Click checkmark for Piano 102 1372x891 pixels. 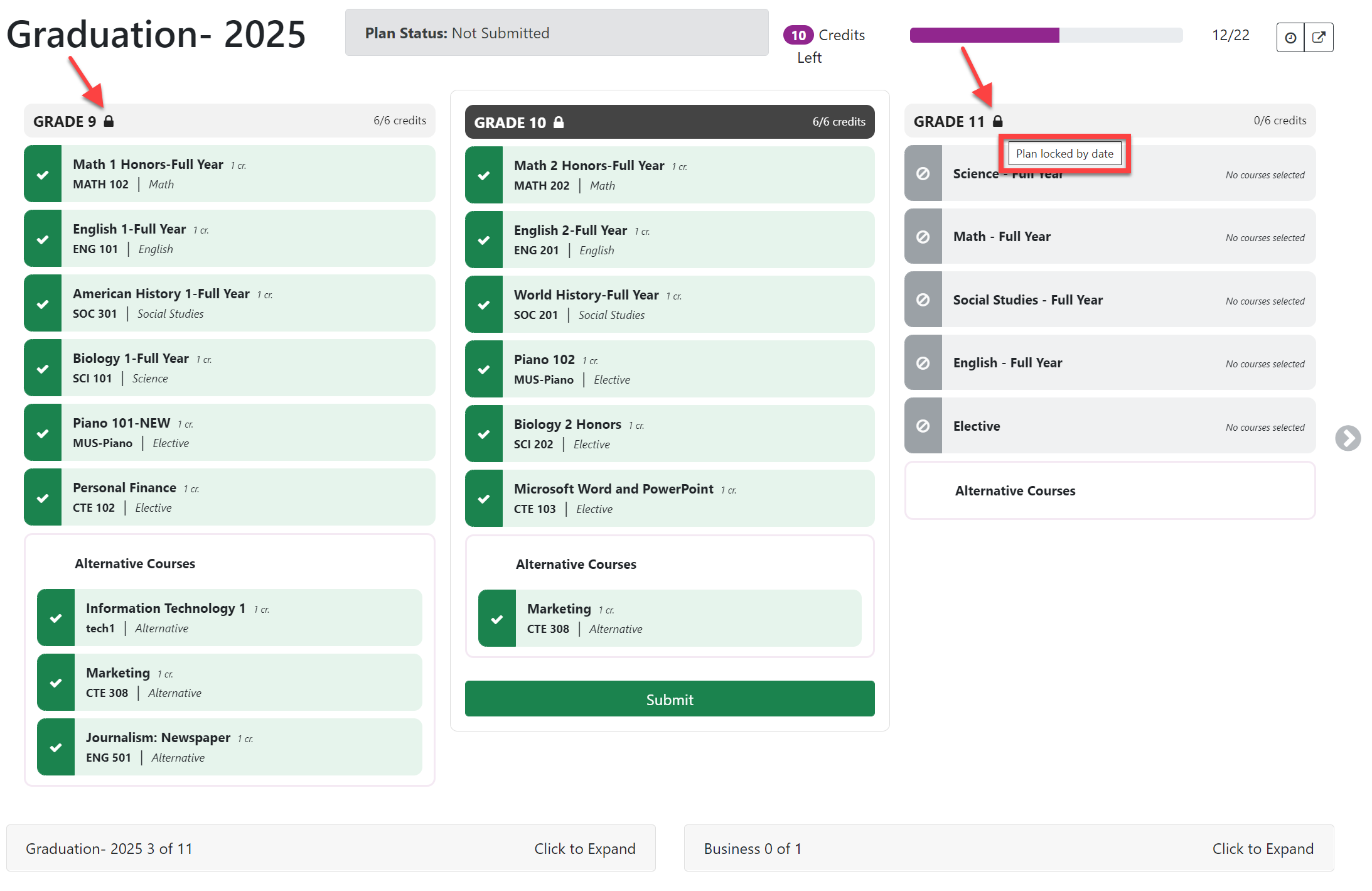(484, 369)
